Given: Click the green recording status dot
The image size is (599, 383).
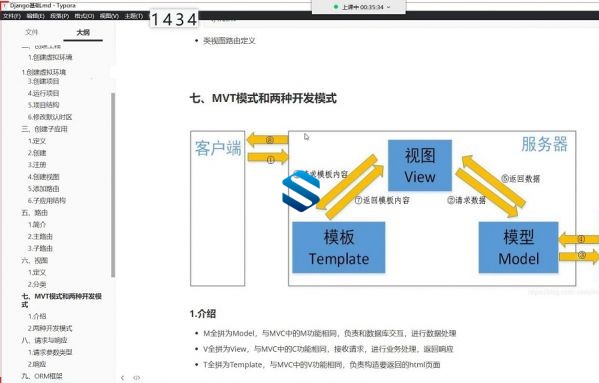Looking at the screenshot, I should 336,7.
